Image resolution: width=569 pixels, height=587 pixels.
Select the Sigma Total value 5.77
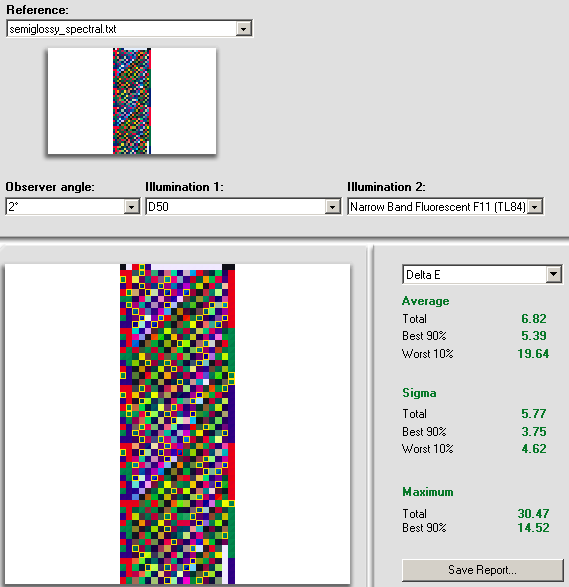[x=534, y=414]
